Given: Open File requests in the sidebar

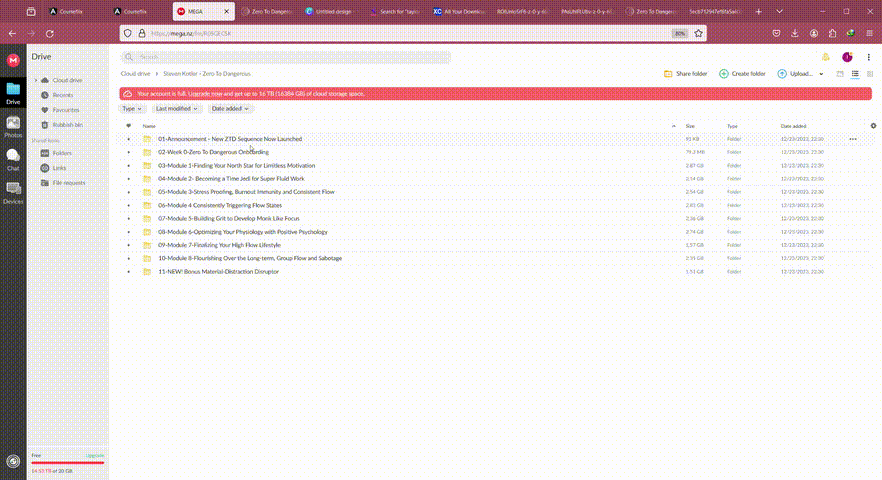Looking at the screenshot, I should (69, 183).
